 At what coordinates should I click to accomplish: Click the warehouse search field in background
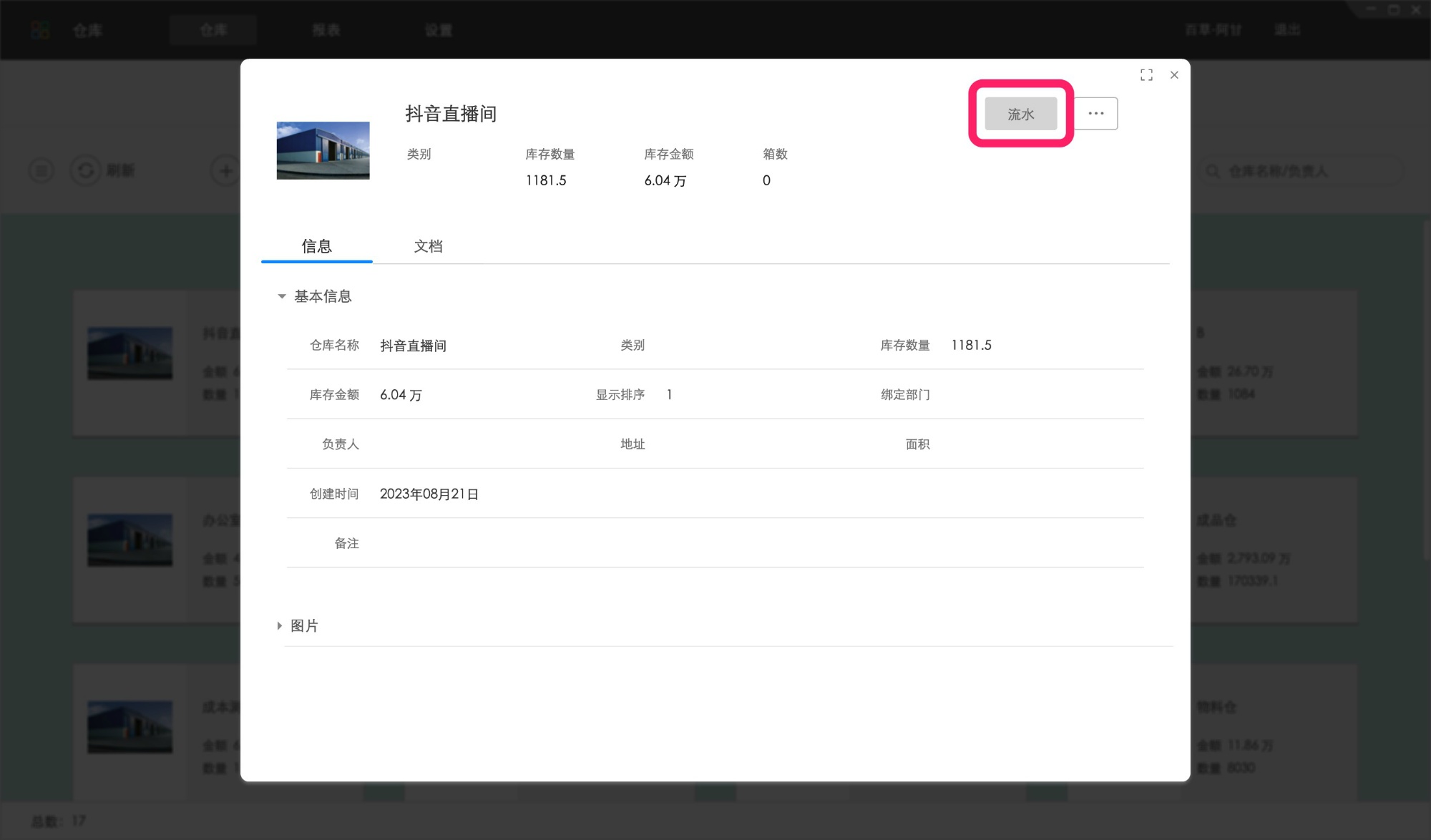coord(1301,171)
